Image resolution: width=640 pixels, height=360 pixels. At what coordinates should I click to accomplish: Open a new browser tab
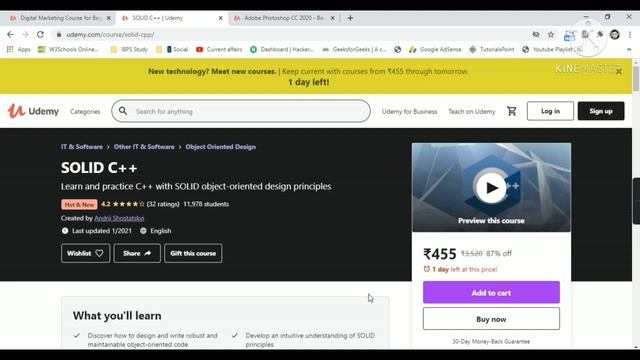[x=350, y=18]
